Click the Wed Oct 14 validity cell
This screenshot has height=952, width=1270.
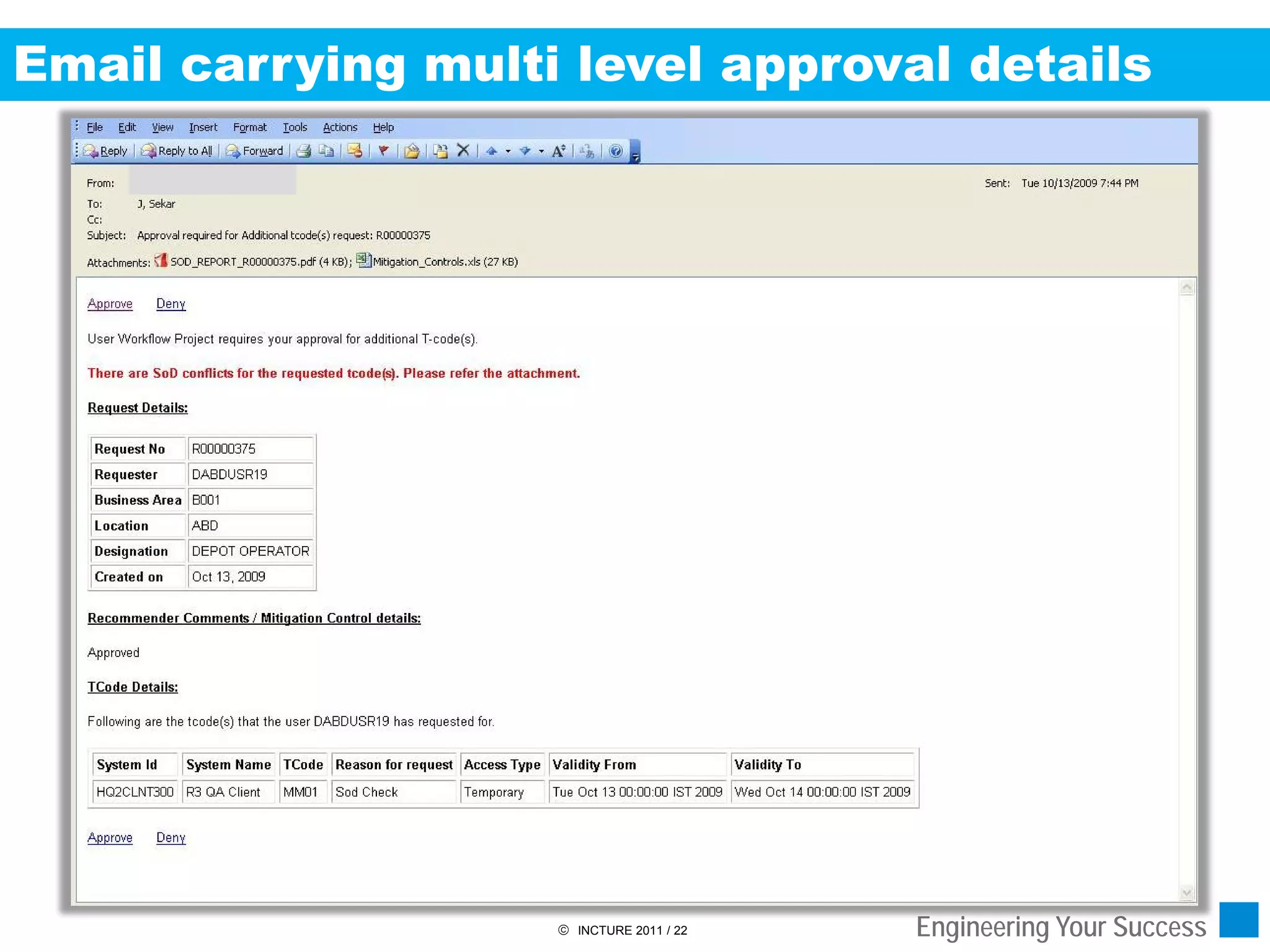tap(823, 792)
